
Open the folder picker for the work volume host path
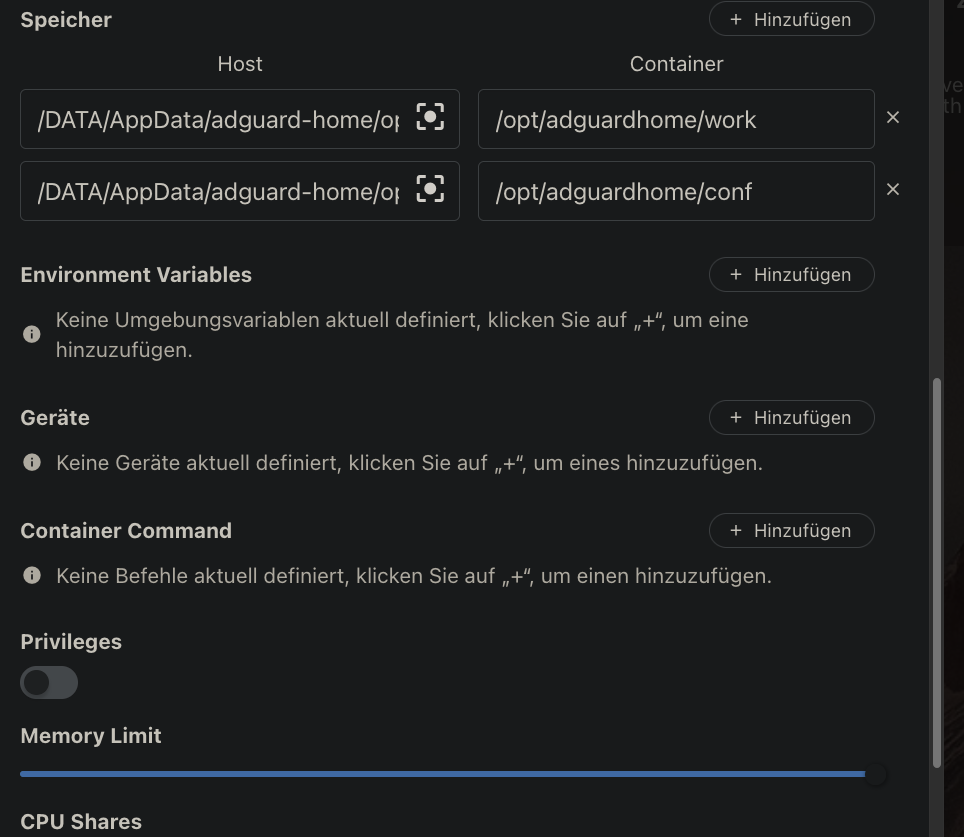(430, 117)
